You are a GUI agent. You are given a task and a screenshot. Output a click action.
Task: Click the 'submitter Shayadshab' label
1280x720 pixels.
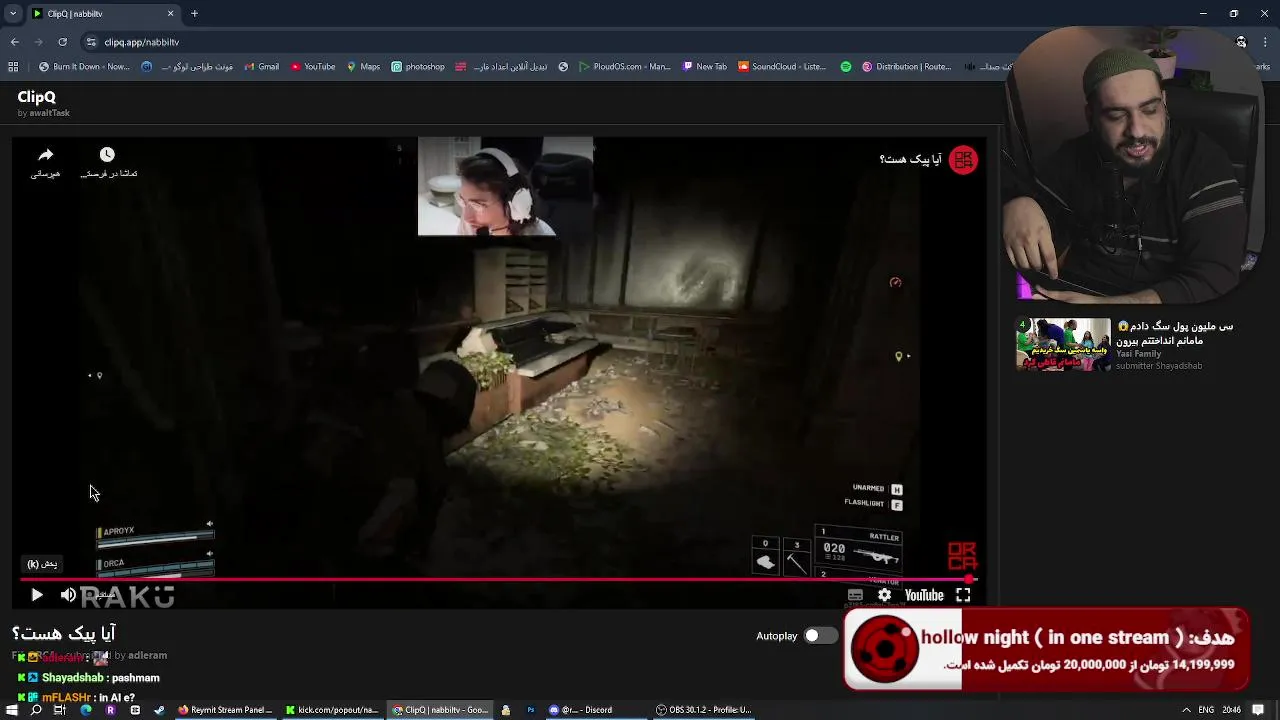1159,366
